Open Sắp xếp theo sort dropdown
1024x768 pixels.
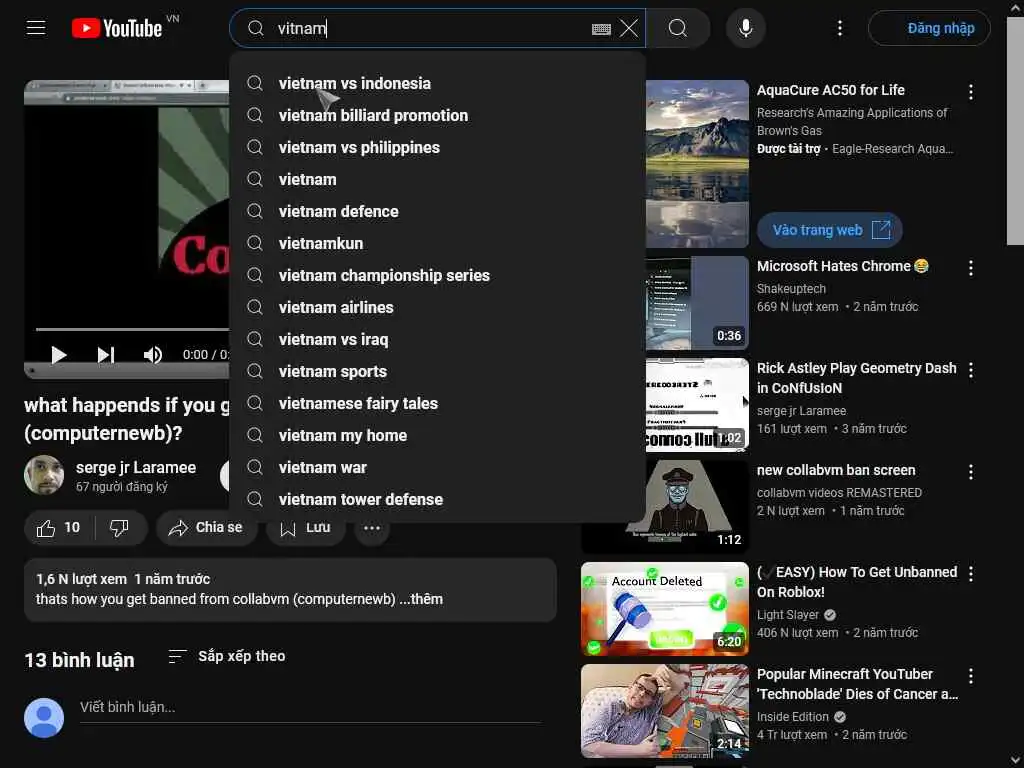coord(227,656)
